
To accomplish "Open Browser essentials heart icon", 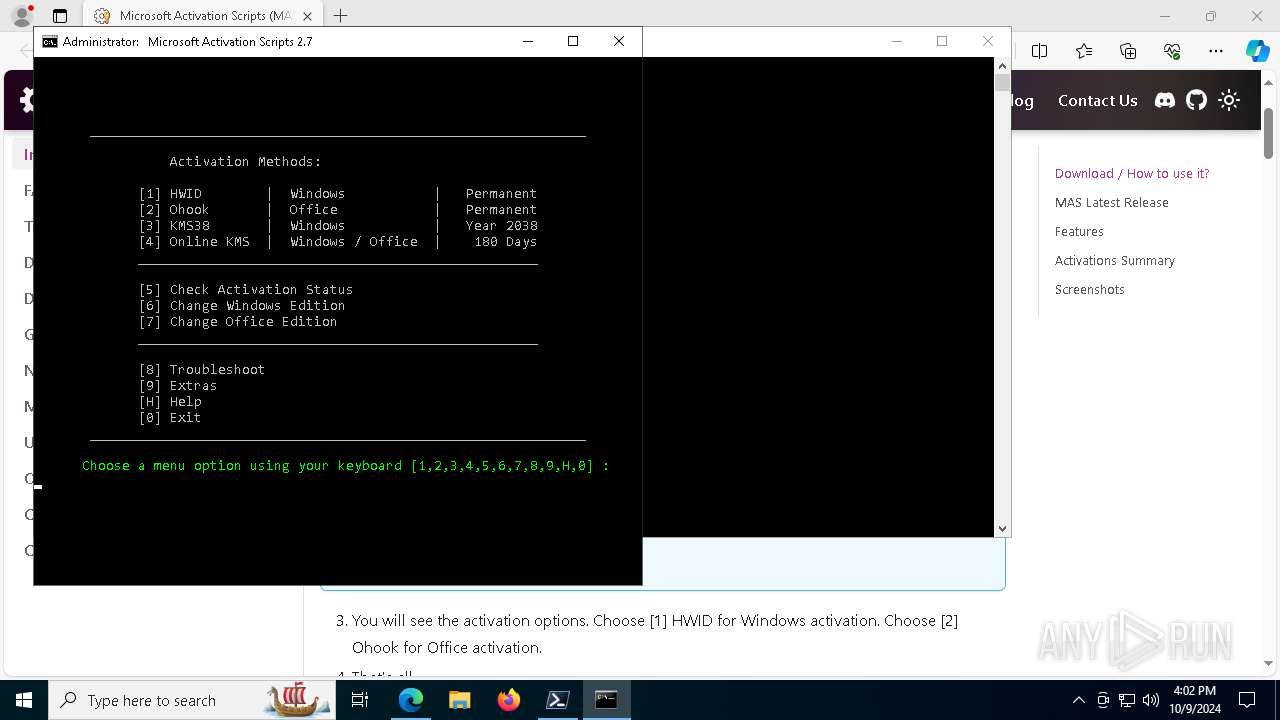I will coord(1172,51).
